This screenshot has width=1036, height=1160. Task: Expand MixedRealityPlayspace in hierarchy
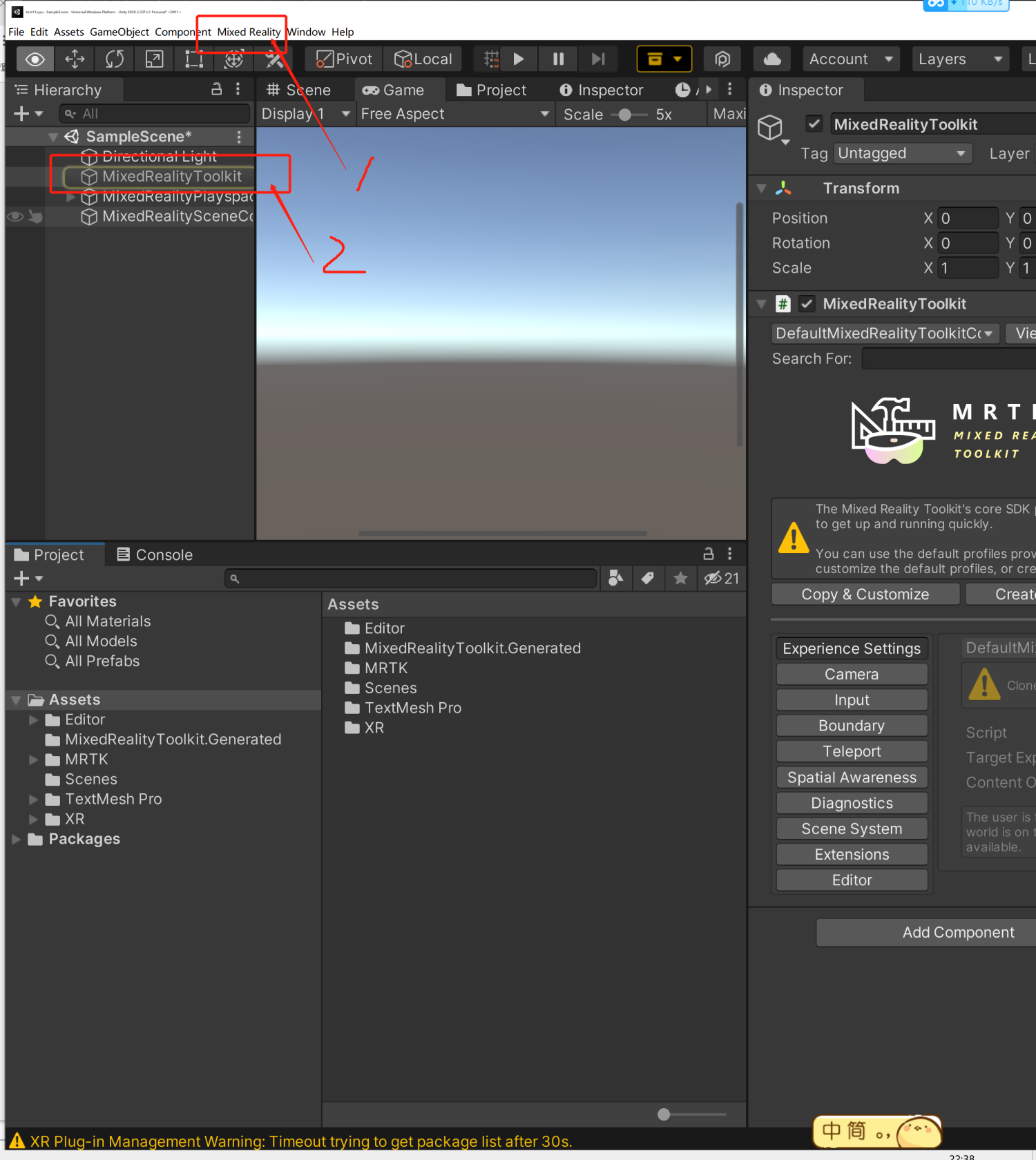(70, 197)
